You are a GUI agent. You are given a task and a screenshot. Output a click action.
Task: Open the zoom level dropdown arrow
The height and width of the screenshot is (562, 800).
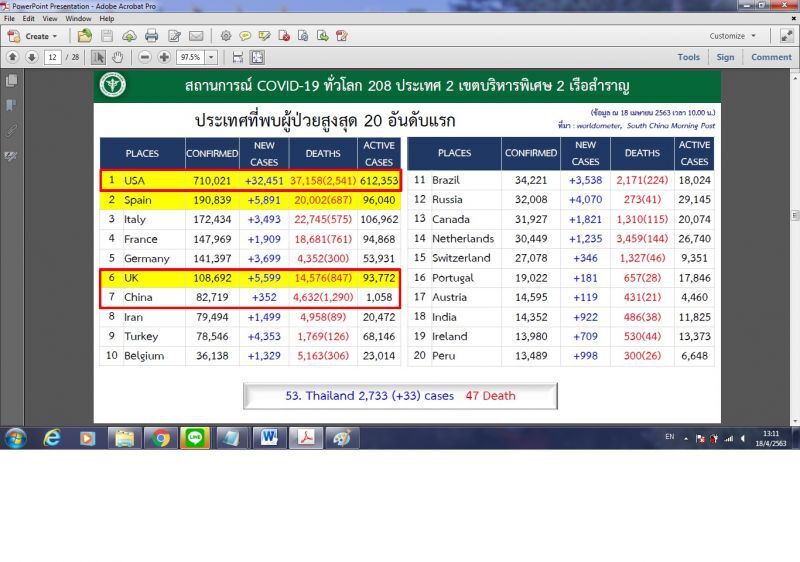click(x=211, y=57)
